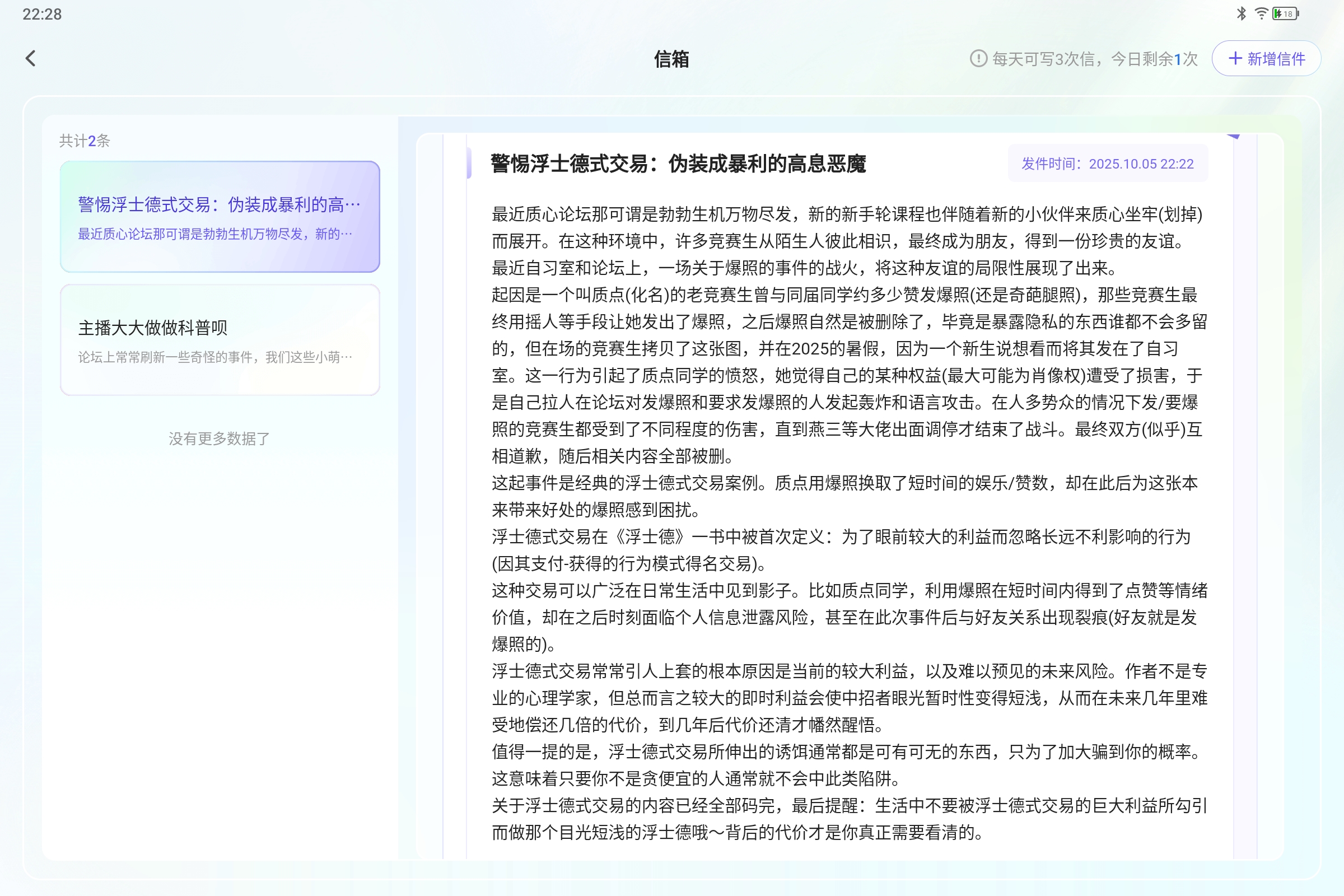The height and width of the screenshot is (896, 1344).
Task: Click the purple accent bar beside letter title
Action: (469, 164)
